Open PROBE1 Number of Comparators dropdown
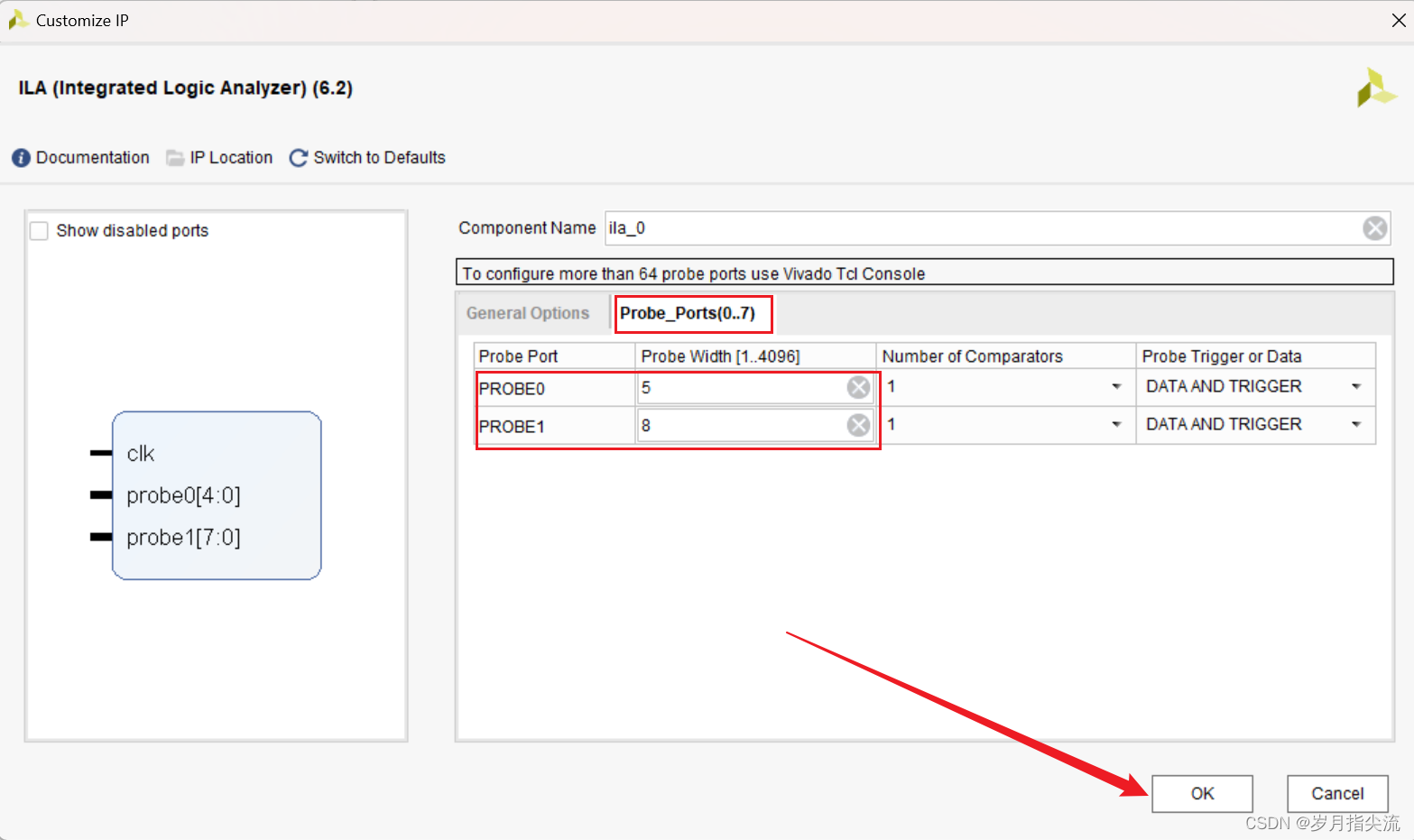 (1115, 424)
